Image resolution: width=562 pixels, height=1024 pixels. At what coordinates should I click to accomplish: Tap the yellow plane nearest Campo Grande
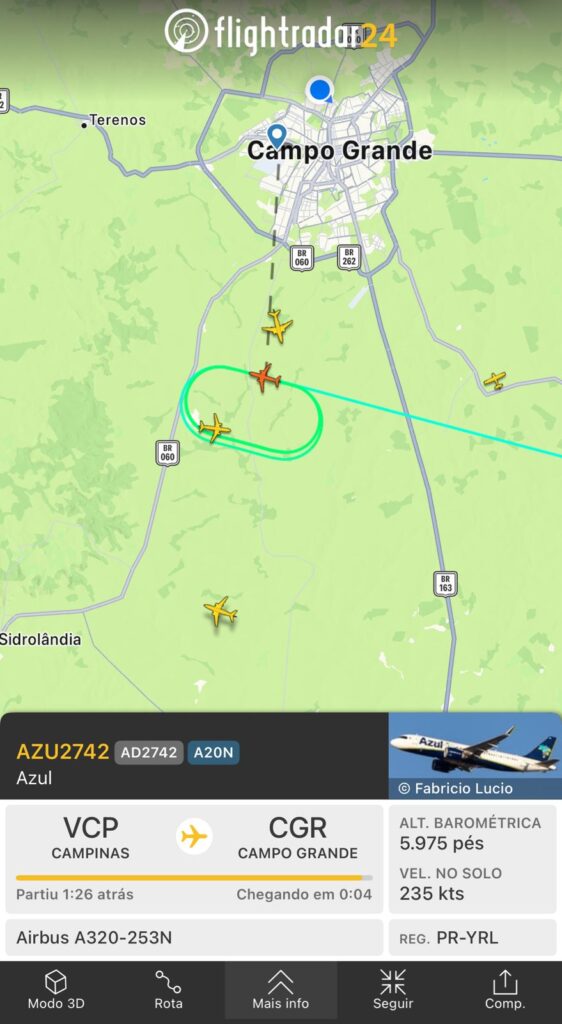pyautogui.click(x=277, y=327)
